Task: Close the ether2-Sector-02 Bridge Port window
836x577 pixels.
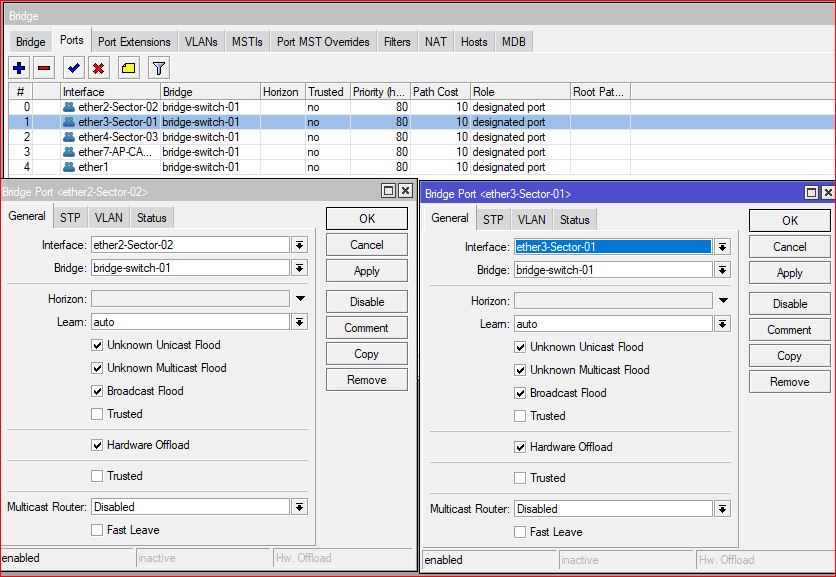Action: pos(405,190)
